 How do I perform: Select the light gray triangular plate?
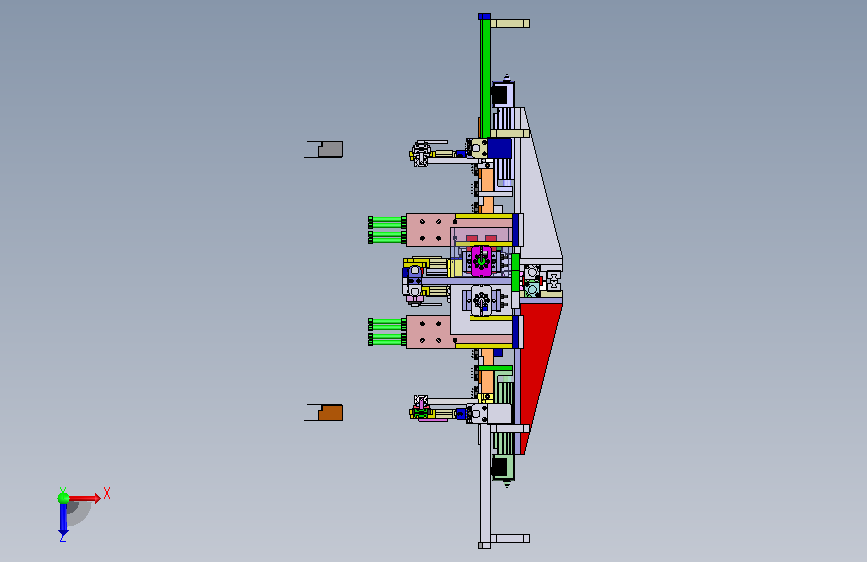536,199
